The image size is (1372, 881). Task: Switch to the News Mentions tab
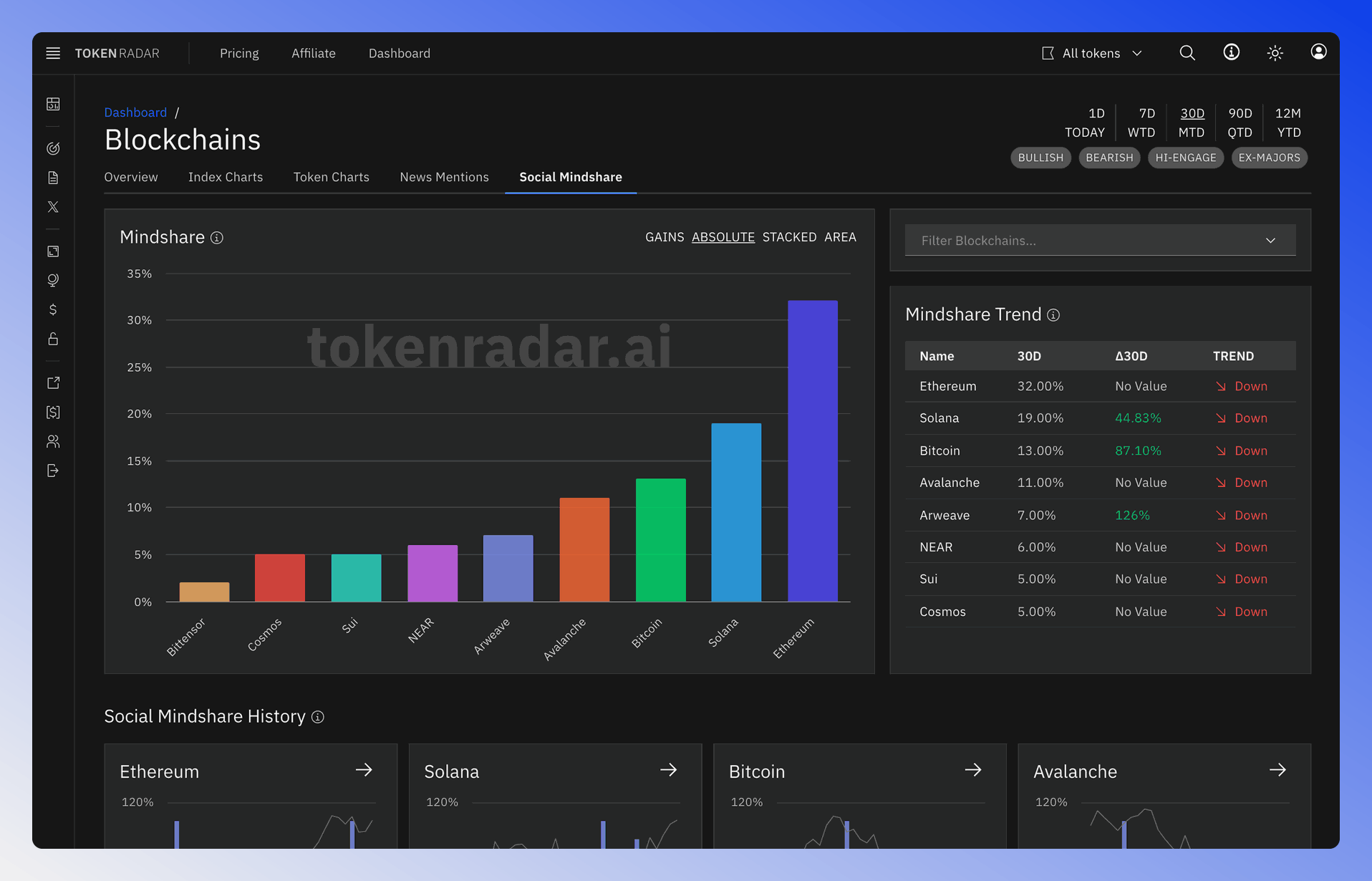444,177
